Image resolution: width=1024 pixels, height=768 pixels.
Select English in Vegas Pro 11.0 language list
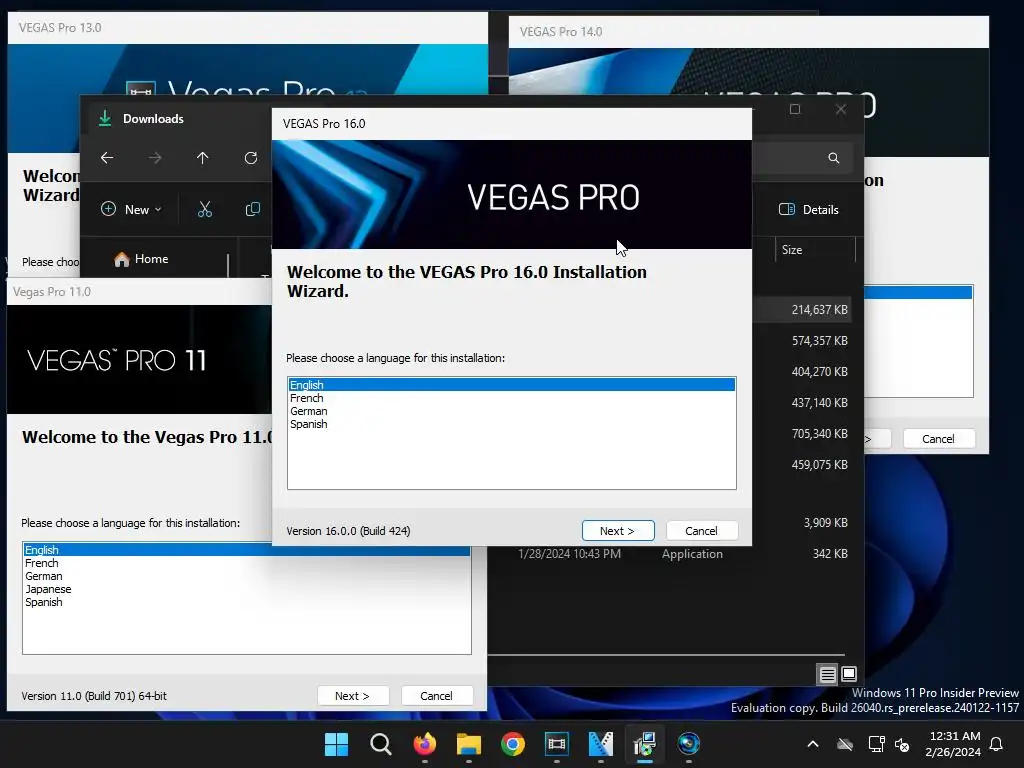[246, 550]
